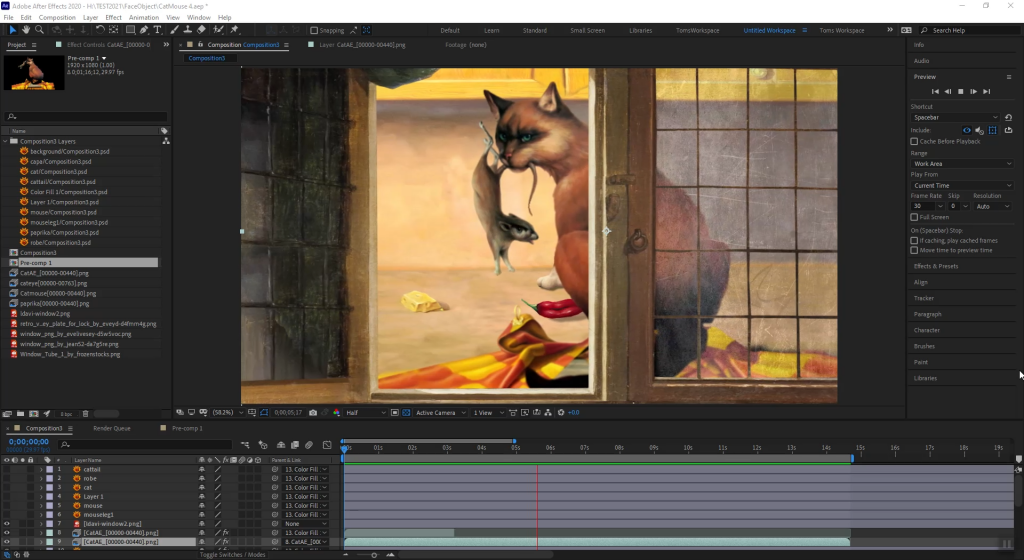Viewport: 1024px width, 560px height.
Task: Select the Rotation tool
Action: (x=100, y=30)
